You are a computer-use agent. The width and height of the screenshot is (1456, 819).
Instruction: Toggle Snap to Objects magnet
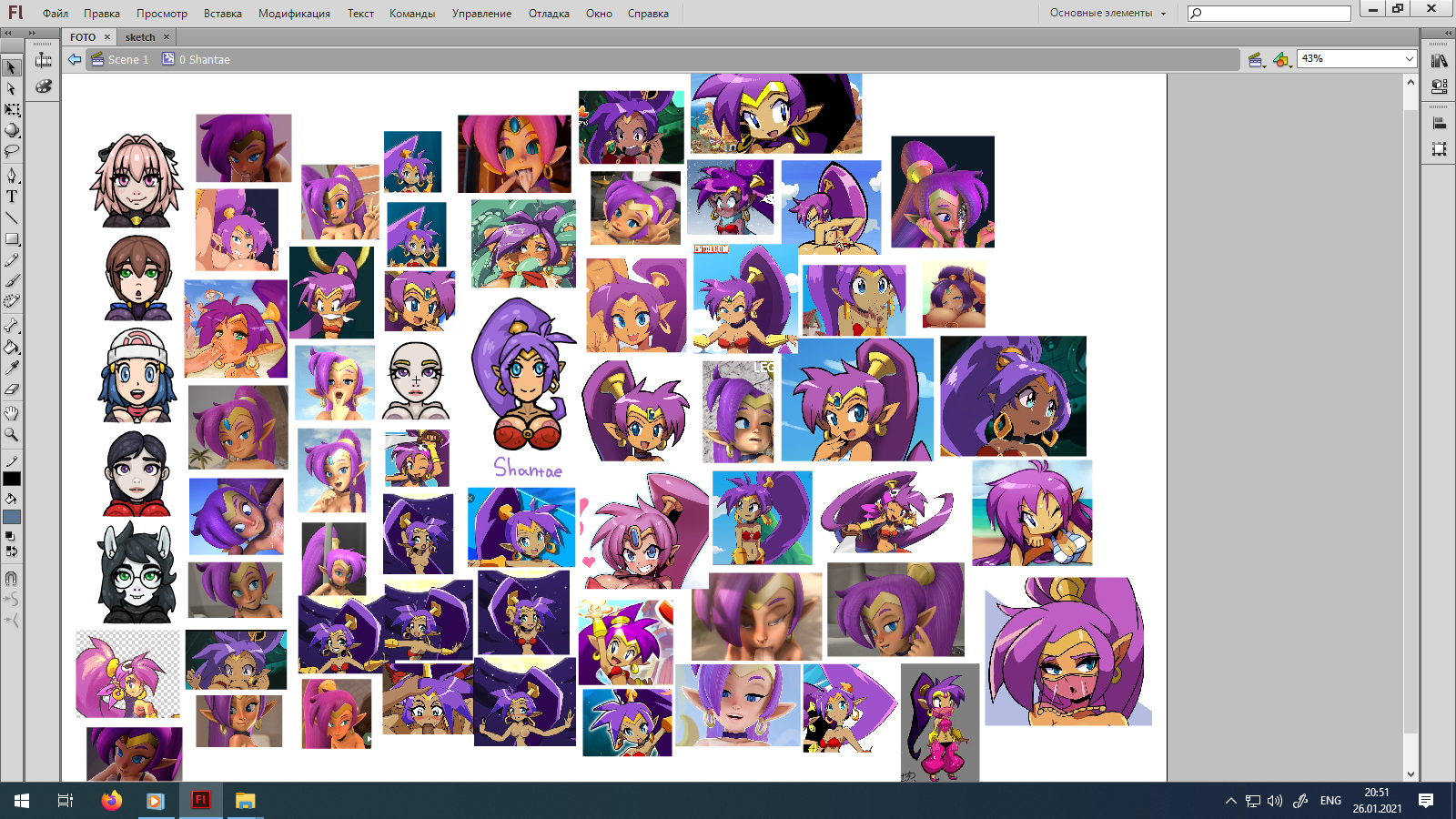[x=12, y=579]
